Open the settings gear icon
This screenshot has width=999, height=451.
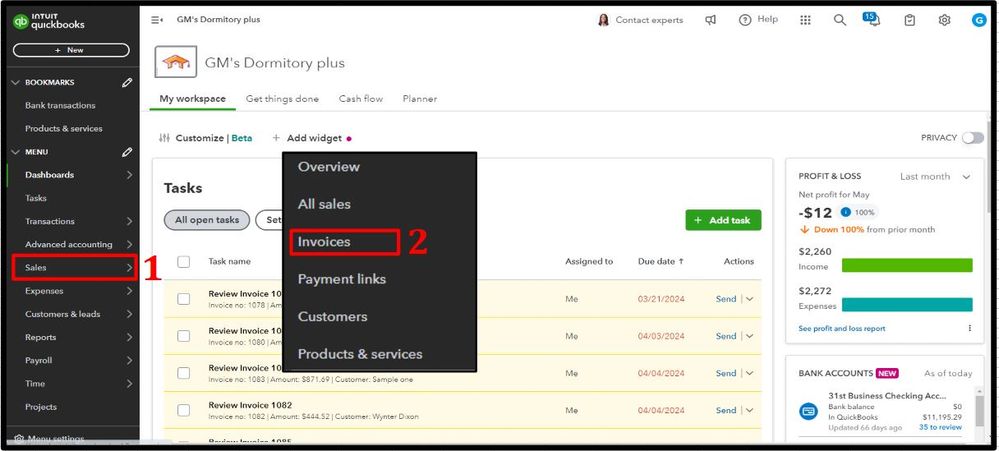coord(944,20)
